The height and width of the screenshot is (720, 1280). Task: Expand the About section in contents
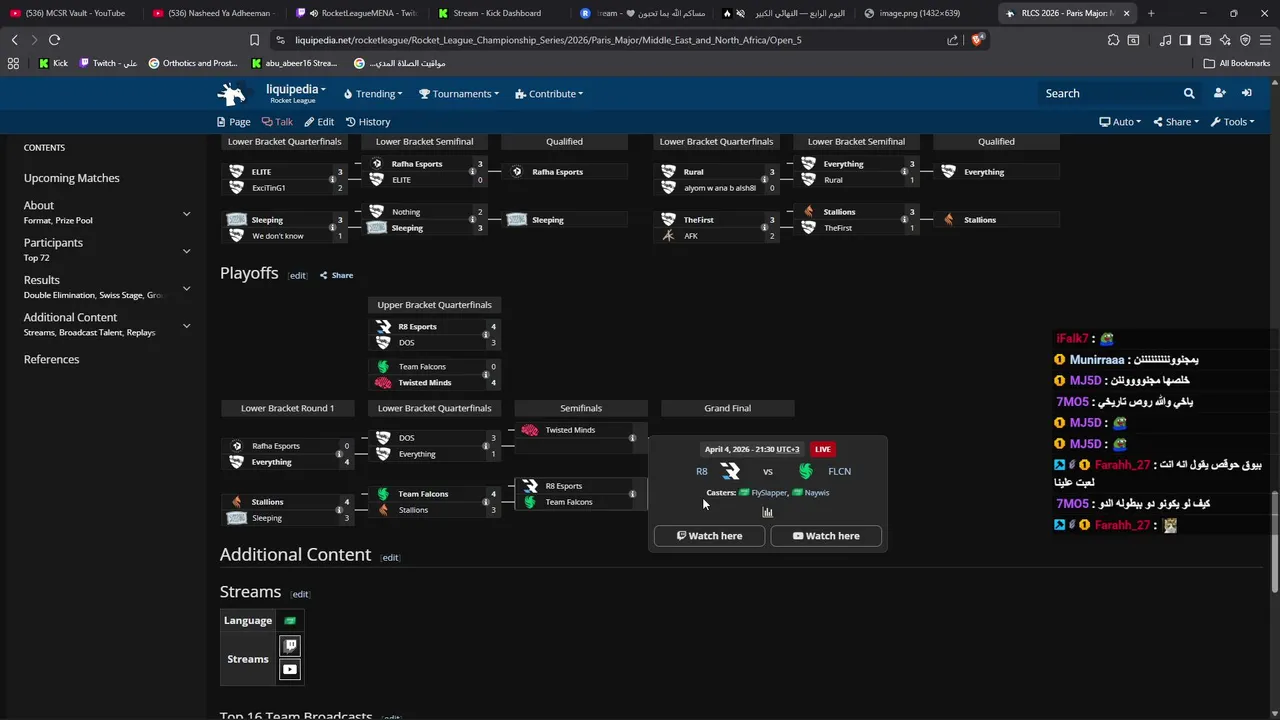[x=186, y=213]
